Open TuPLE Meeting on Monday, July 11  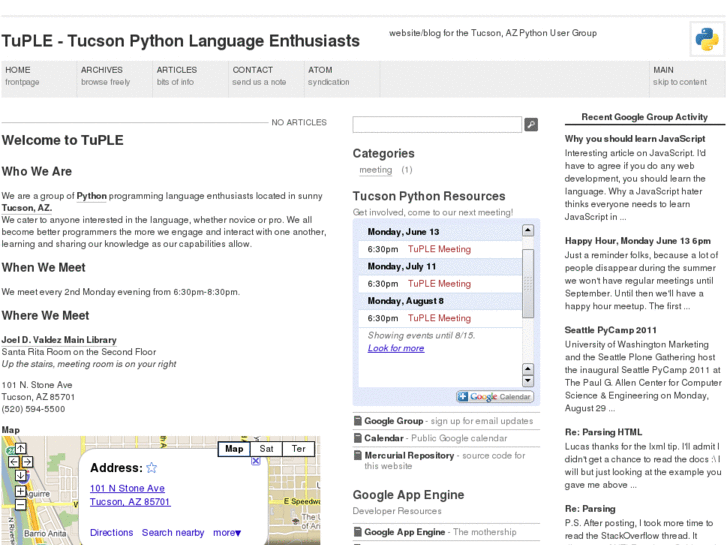pyautogui.click(x=439, y=283)
